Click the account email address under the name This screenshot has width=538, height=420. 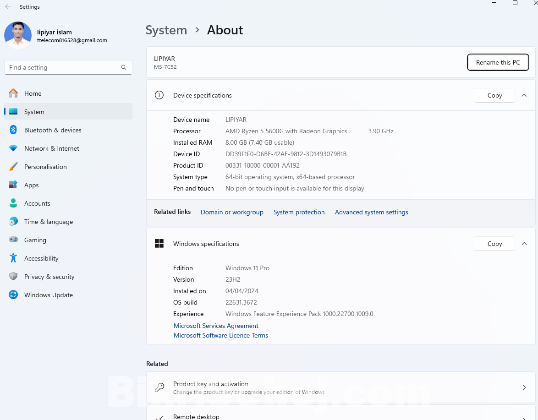[72, 40]
